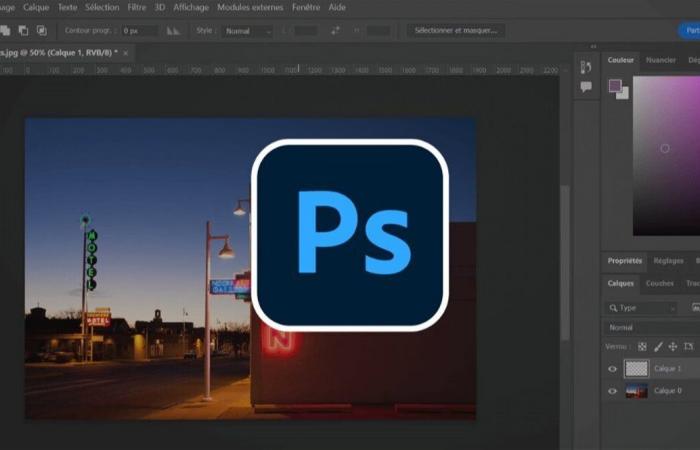
Task: Hide the Calque 1 layer
Action: point(612,369)
